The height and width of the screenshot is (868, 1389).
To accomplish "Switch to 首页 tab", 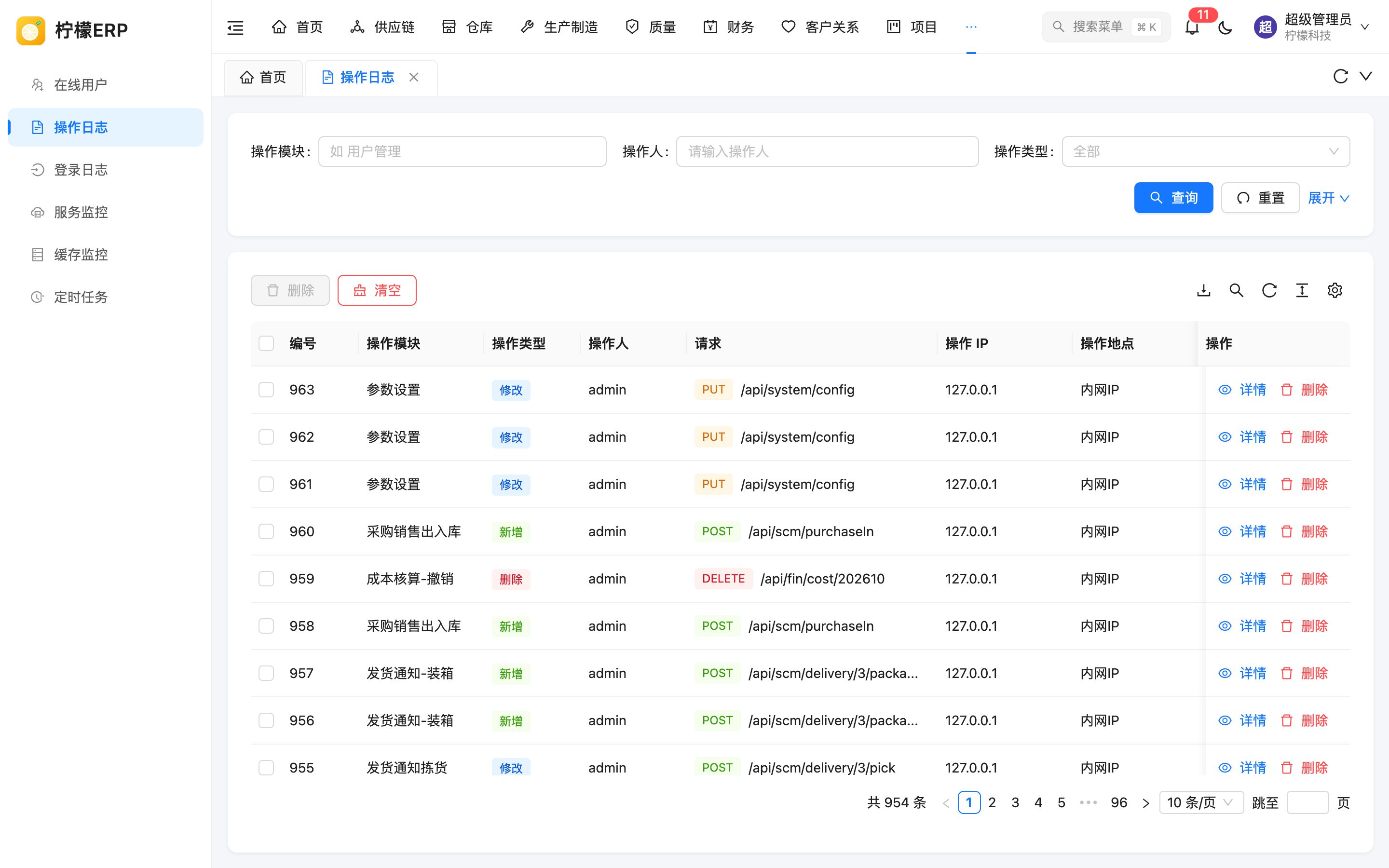I will [x=263, y=78].
